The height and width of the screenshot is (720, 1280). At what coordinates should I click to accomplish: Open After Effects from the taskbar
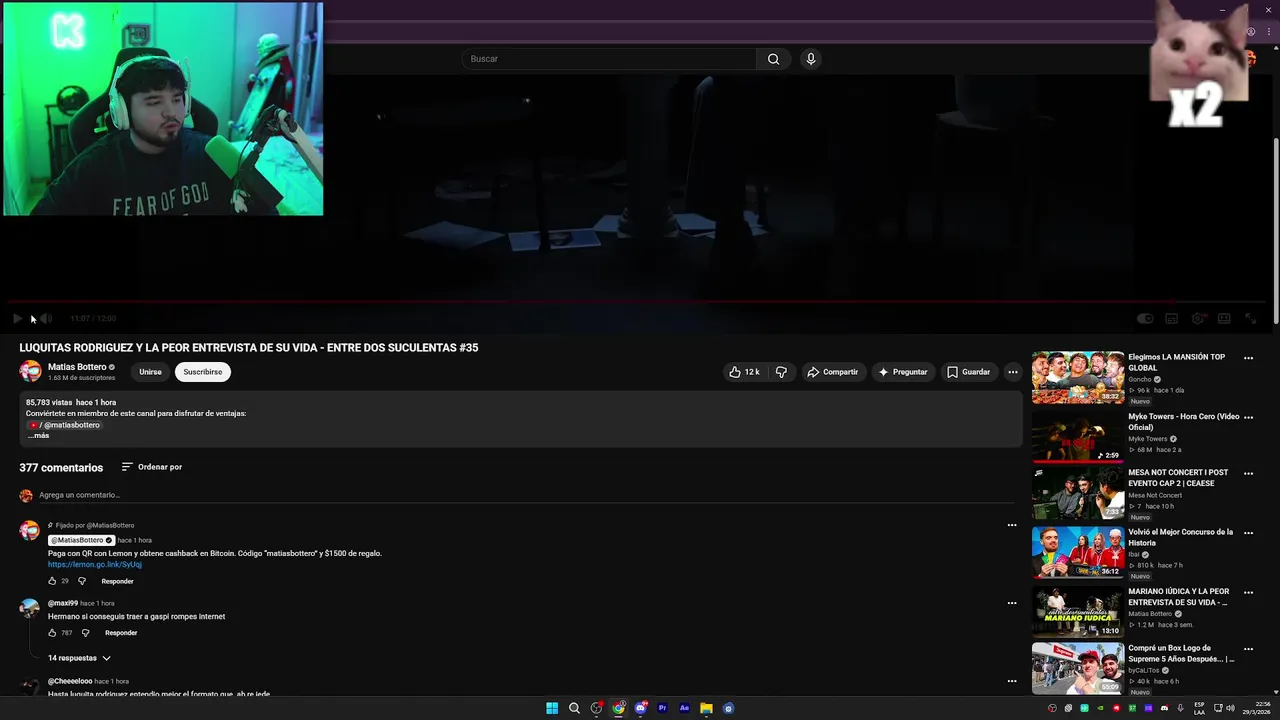pyautogui.click(x=684, y=708)
